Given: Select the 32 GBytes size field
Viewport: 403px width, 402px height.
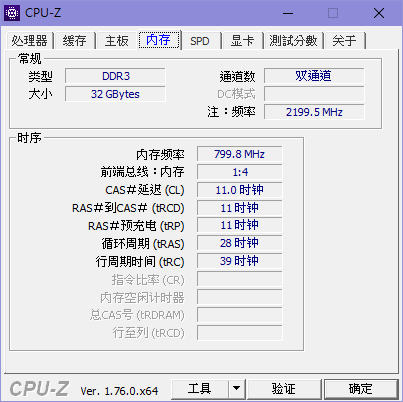Looking at the screenshot, I should tap(115, 94).
